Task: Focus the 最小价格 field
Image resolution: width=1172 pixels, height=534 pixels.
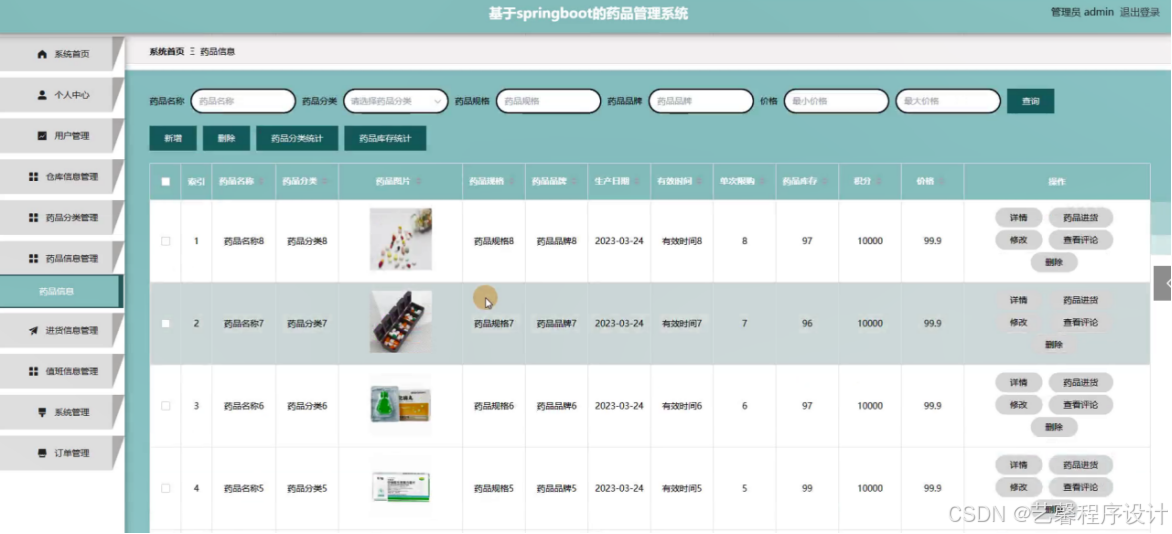Action: pyautogui.click(x=836, y=101)
